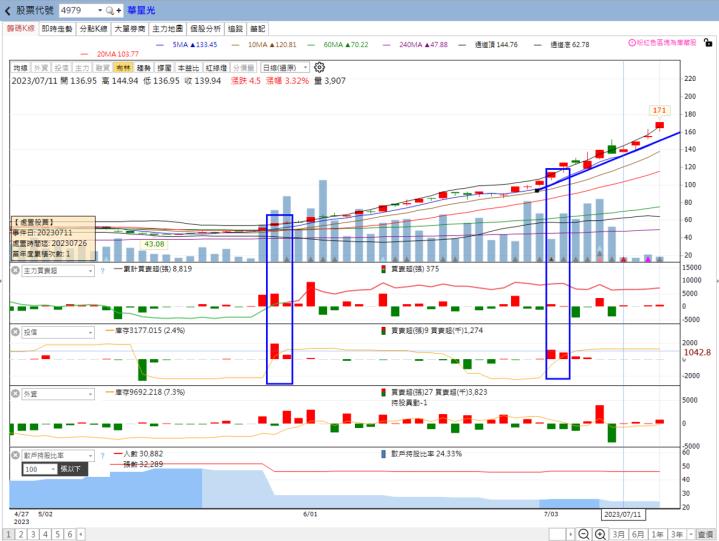Set range to 3年

677,534
